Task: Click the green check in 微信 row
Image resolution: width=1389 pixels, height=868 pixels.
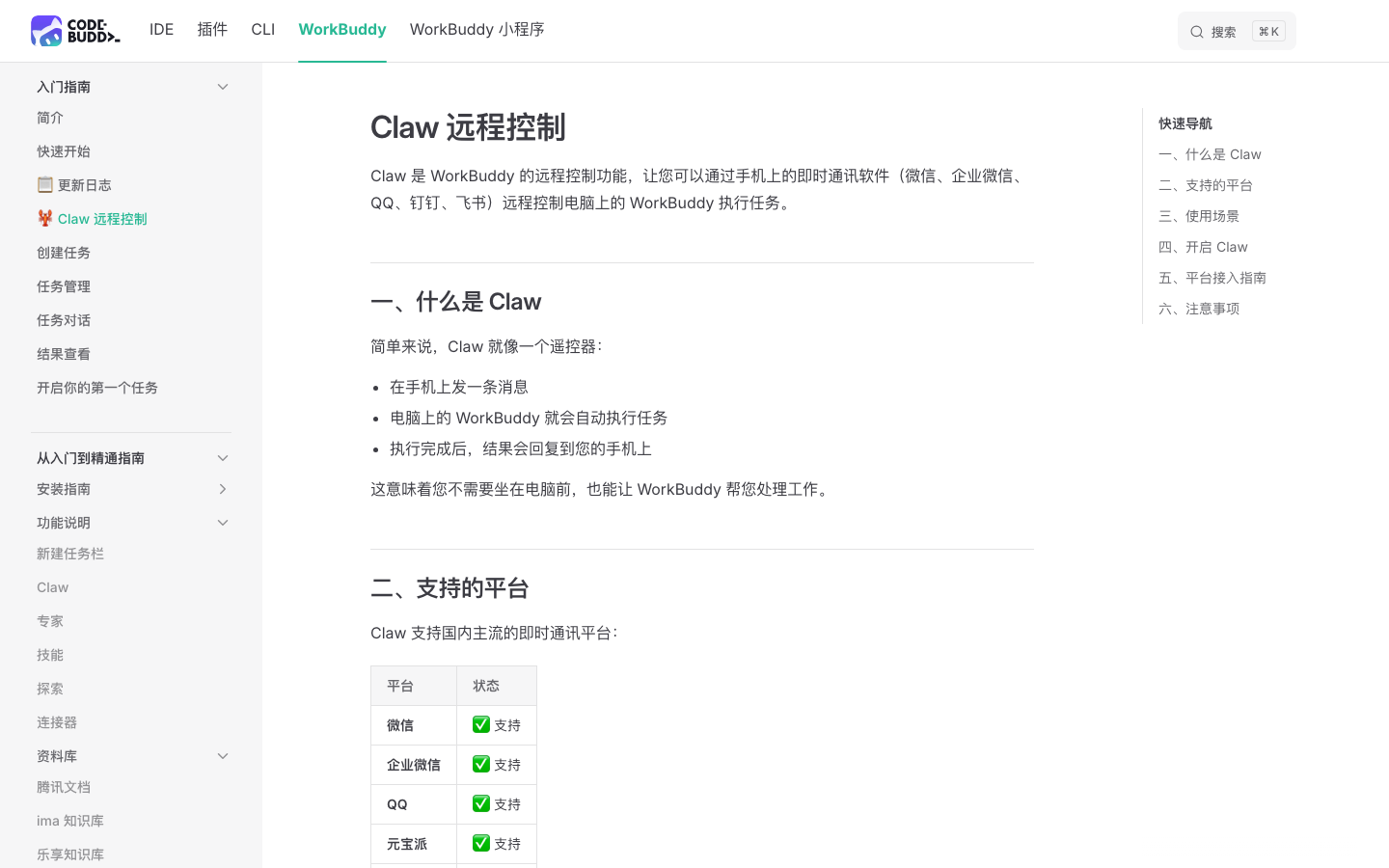Action: tap(481, 724)
